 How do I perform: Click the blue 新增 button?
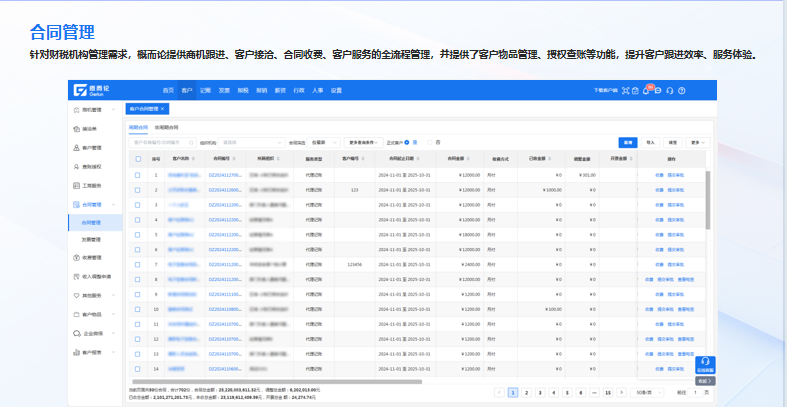627,142
